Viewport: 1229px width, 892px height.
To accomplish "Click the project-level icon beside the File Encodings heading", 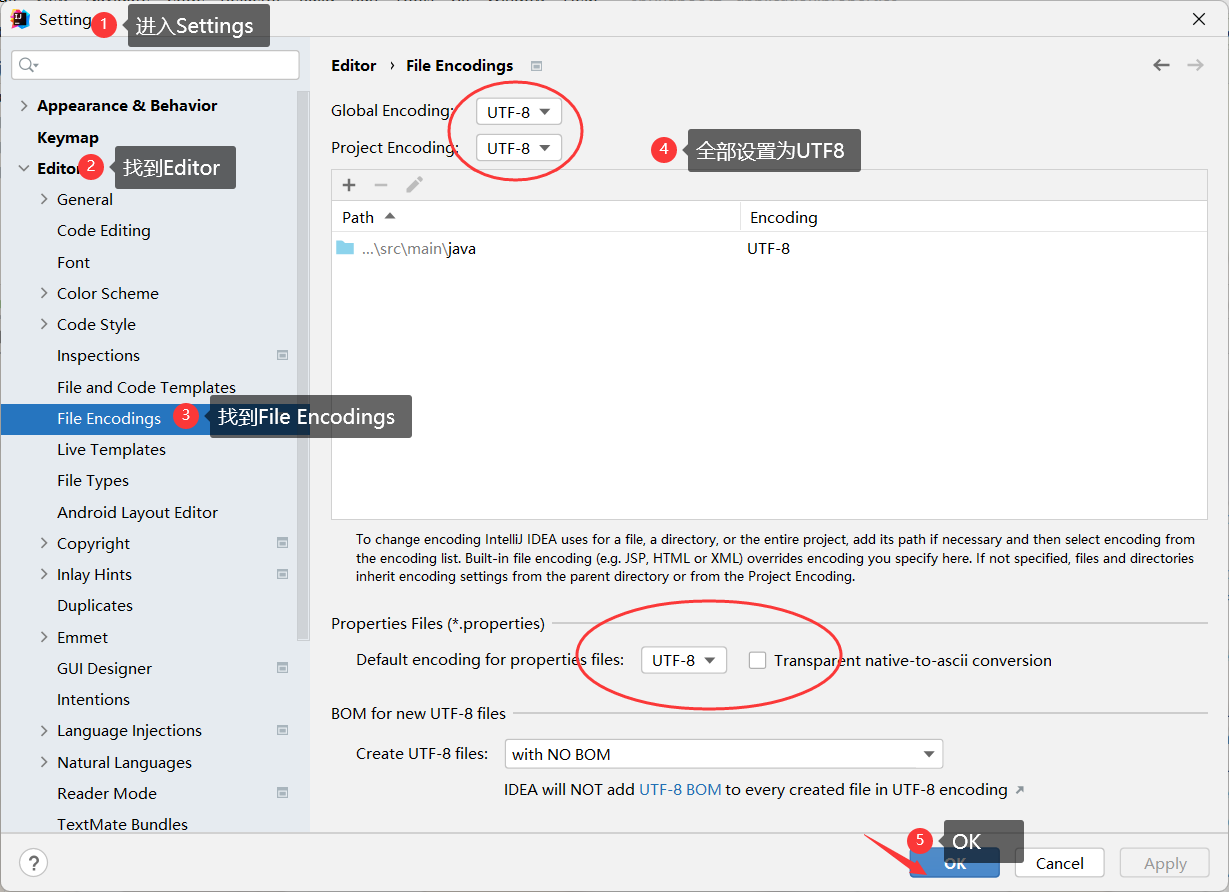I will coord(536,66).
